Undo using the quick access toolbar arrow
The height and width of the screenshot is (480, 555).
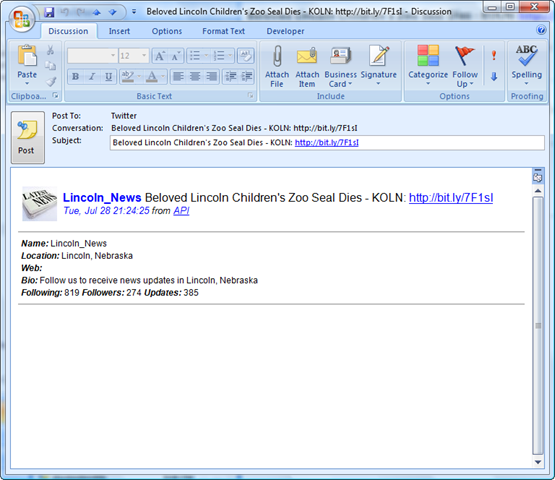point(64,12)
